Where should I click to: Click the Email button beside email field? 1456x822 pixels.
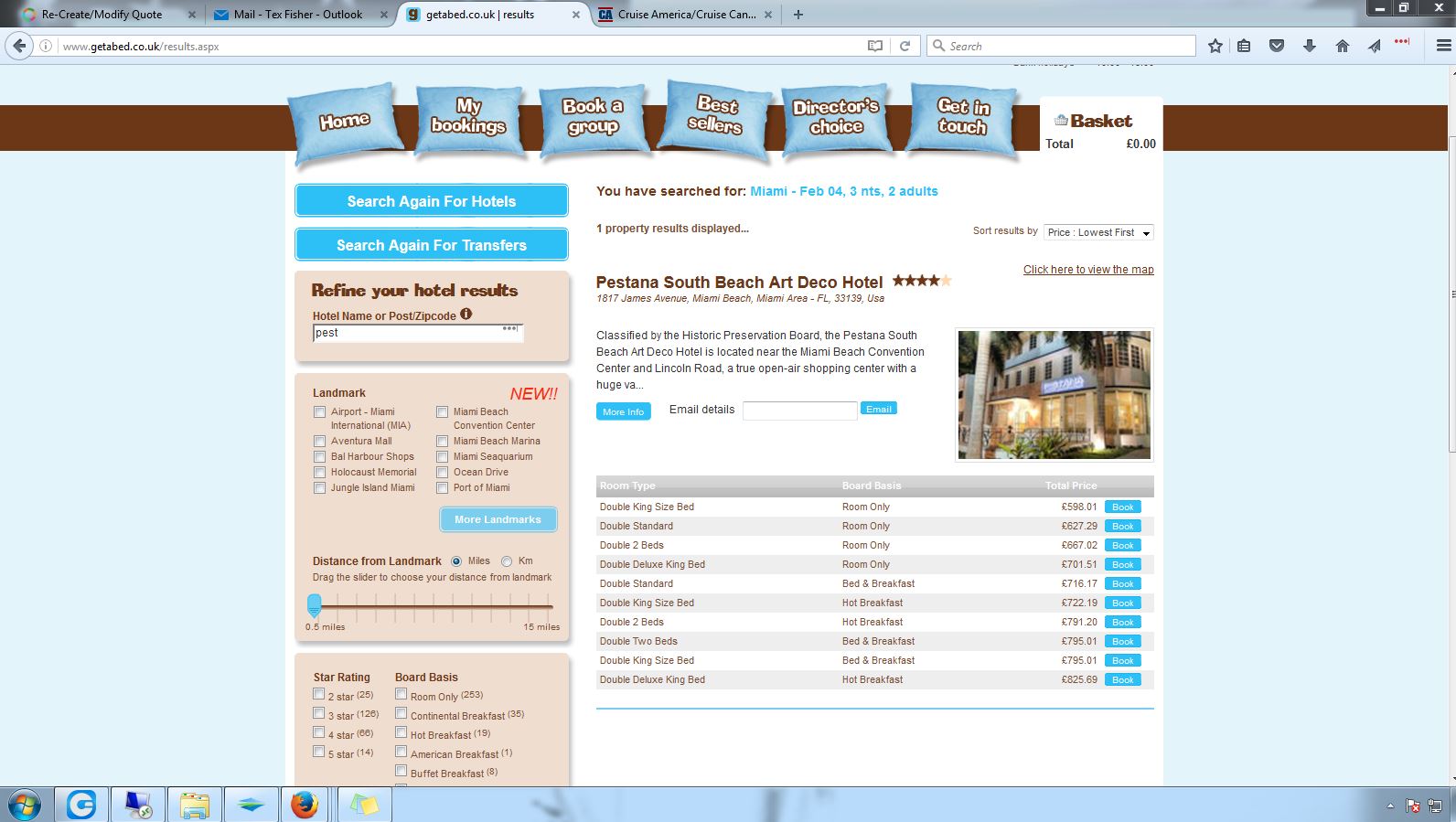pos(879,409)
